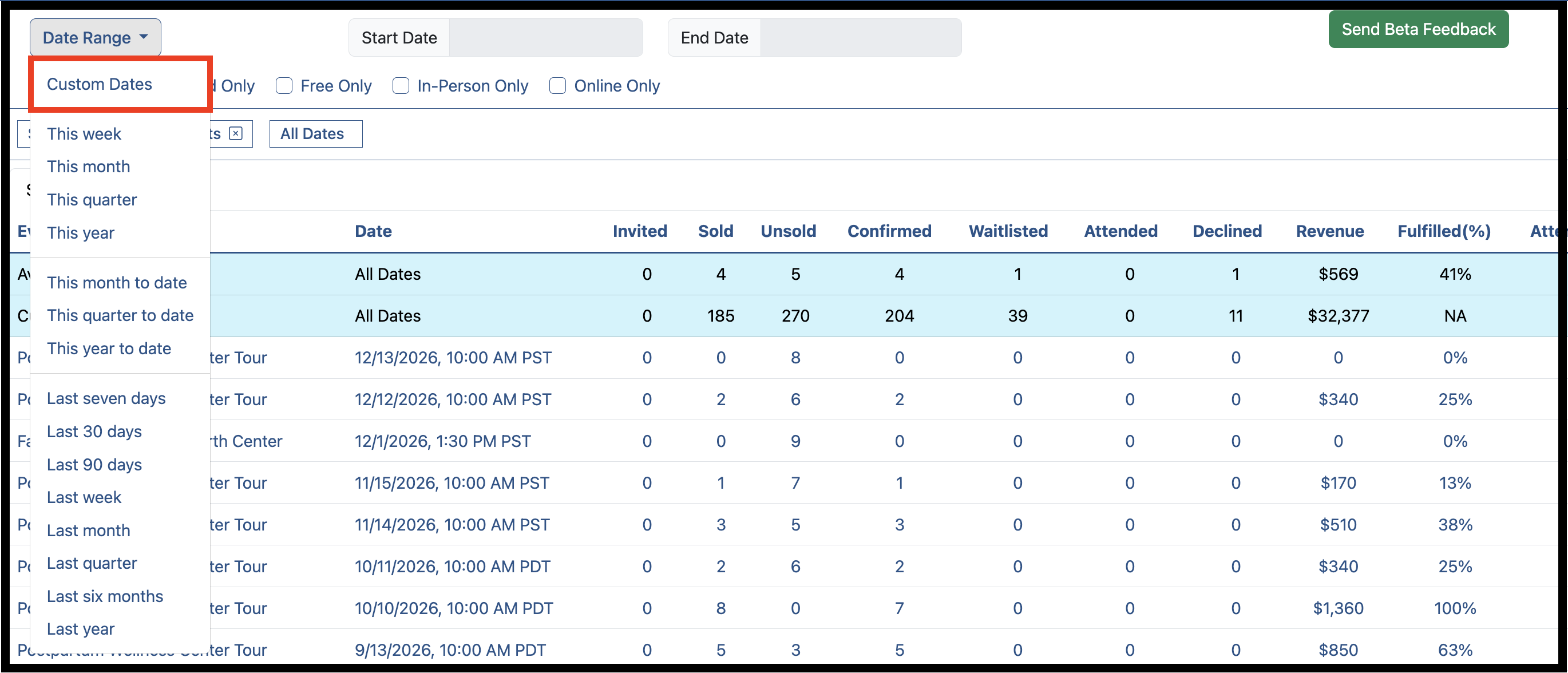Sort by Fulfilled(%) column header
Viewport: 1568px width, 673px height.
coord(1444,231)
